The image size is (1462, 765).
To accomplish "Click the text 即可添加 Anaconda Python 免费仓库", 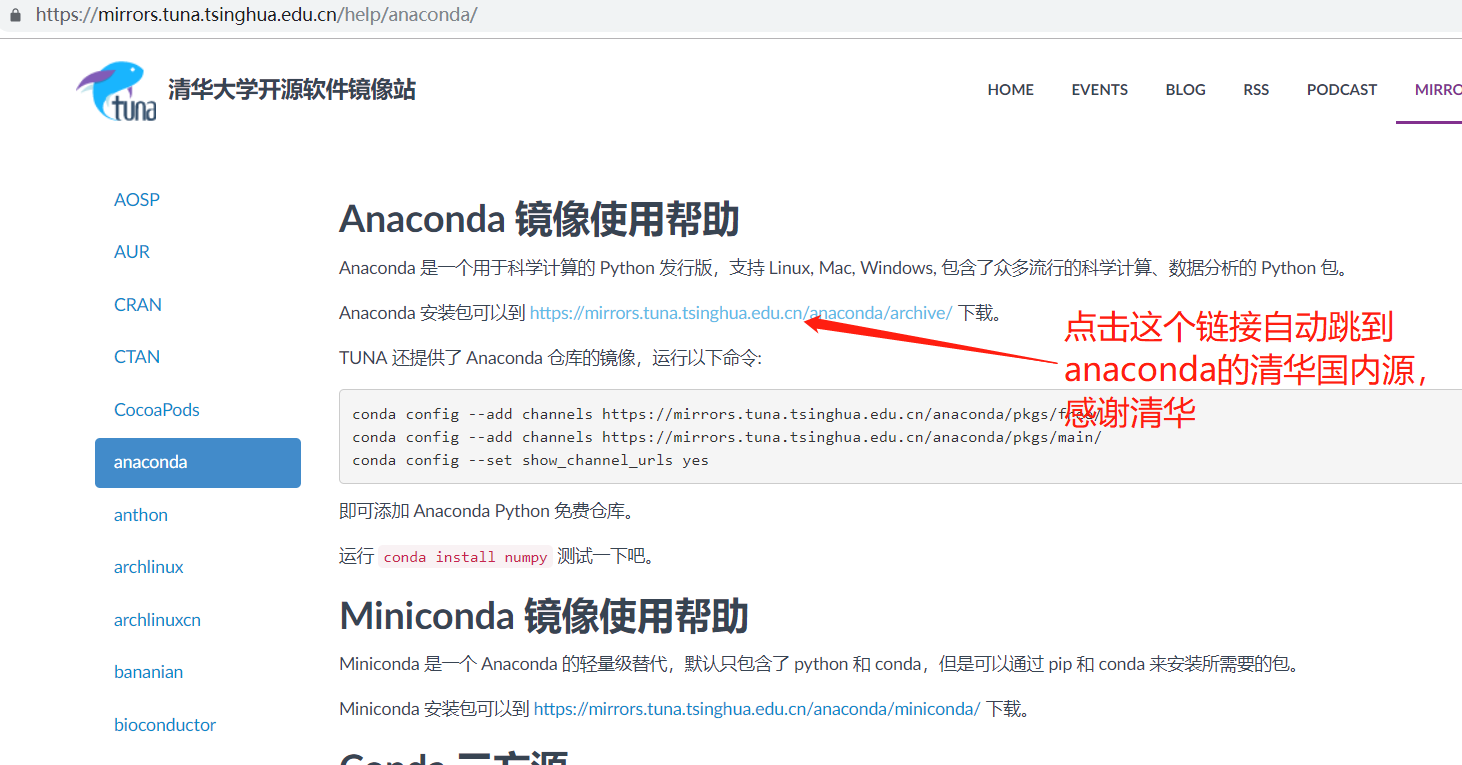I will coord(487,511).
